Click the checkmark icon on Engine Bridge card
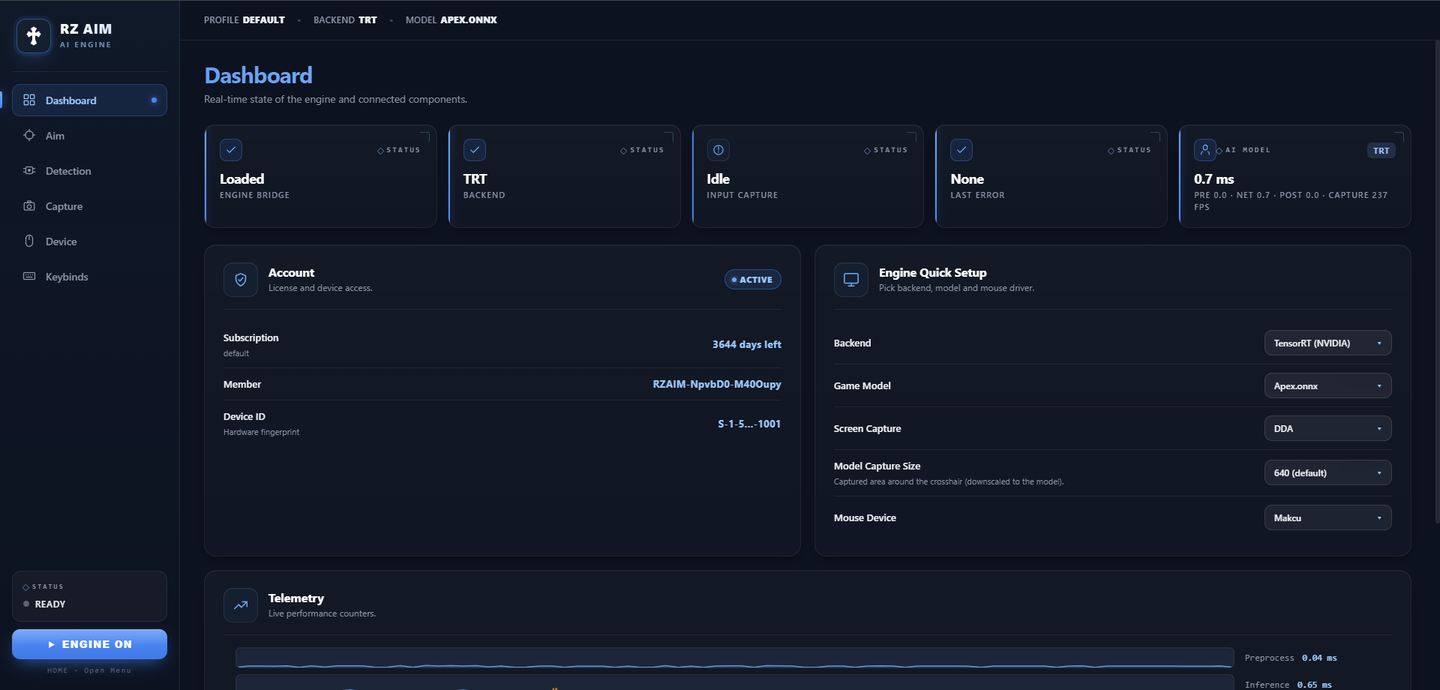The width and height of the screenshot is (1440, 690). [x=231, y=150]
